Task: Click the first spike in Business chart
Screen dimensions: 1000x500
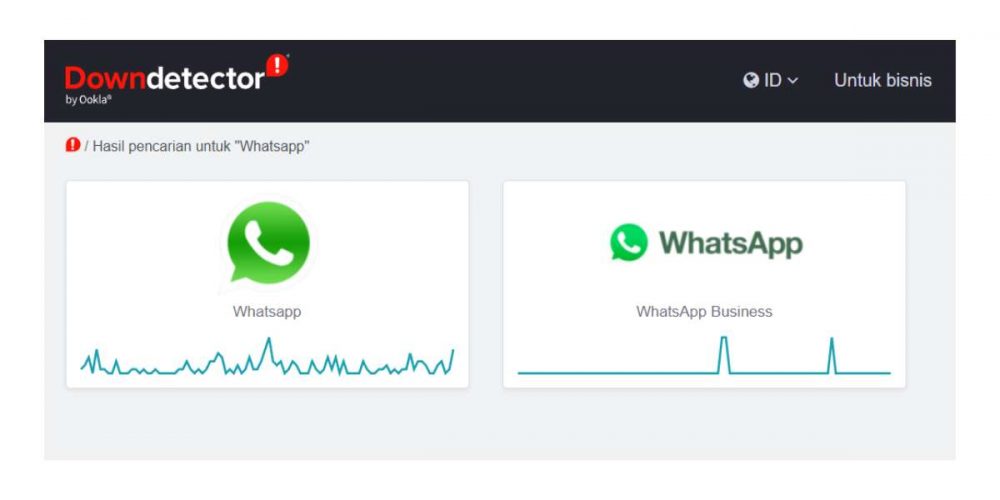Action: click(x=723, y=354)
